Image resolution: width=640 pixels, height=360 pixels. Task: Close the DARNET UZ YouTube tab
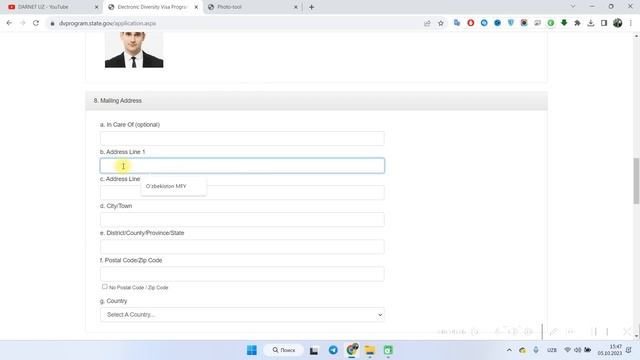point(97,7)
